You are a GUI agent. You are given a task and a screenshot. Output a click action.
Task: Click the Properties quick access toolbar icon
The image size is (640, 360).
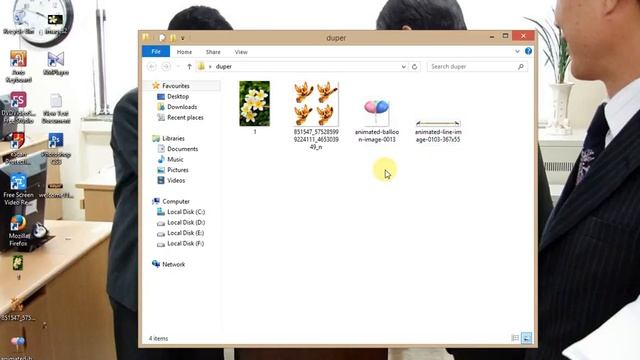(x=162, y=38)
